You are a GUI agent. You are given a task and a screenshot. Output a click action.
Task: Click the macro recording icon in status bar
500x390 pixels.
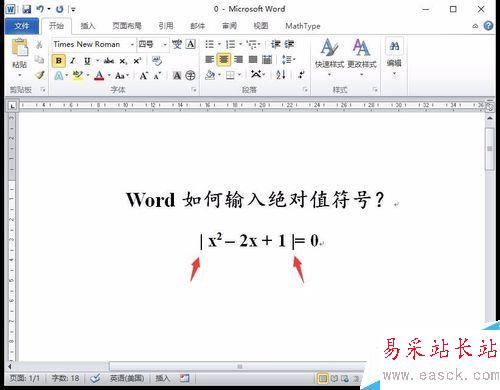[184, 378]
